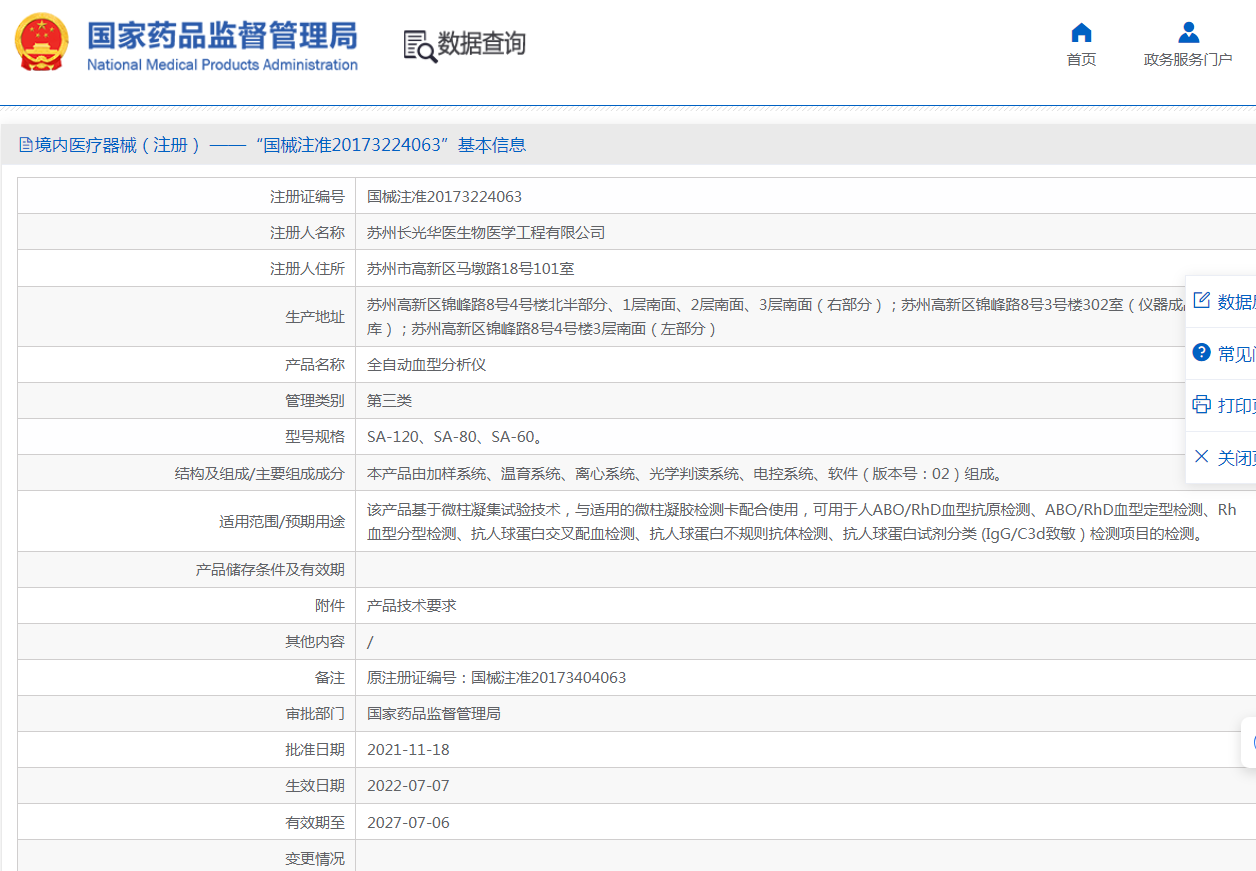Open the 首页 link
This screenshot has height=871, width=1256.
coord(1081,60)
